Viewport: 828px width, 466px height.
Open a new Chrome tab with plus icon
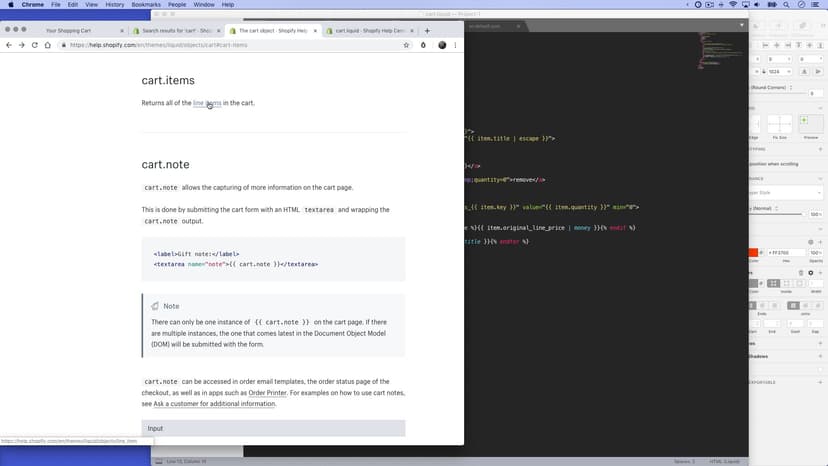click(x=427, y=30)
